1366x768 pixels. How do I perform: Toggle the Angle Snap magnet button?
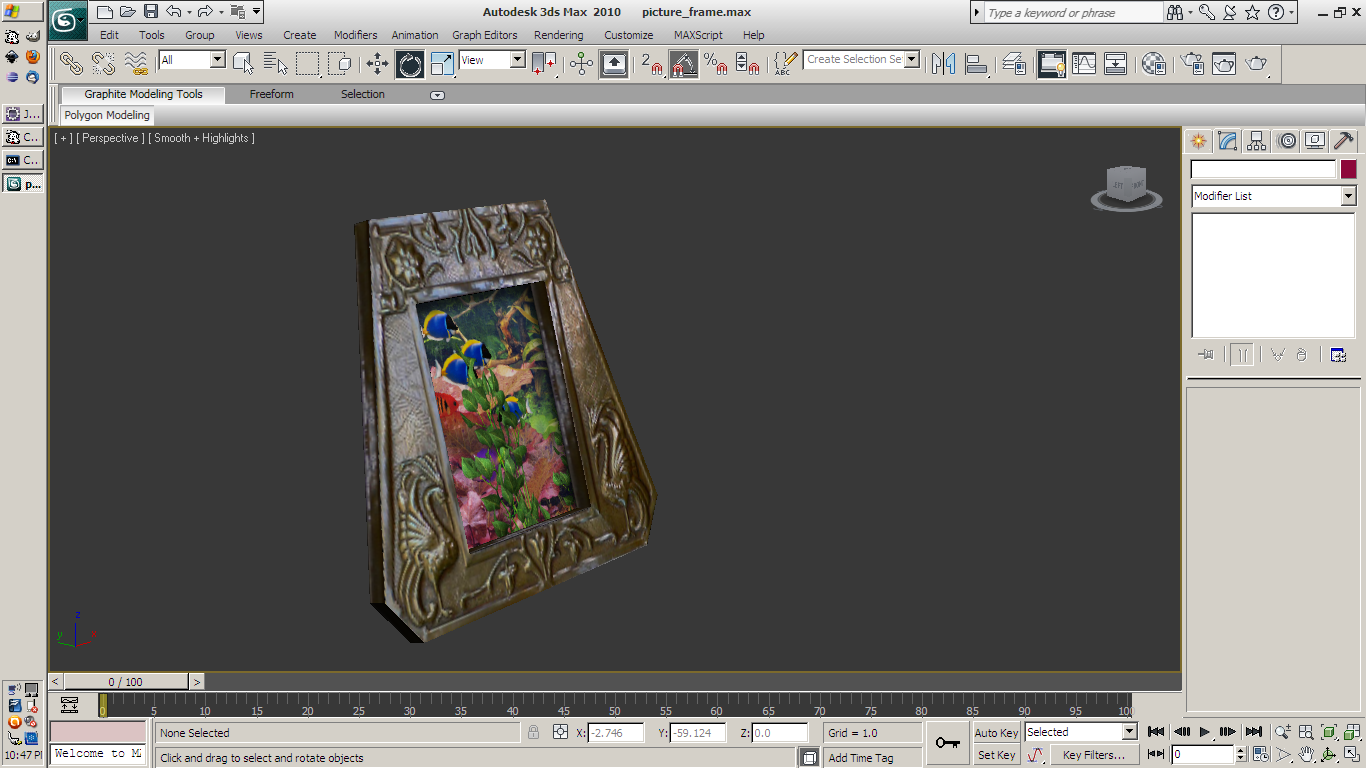click(684, 64)
